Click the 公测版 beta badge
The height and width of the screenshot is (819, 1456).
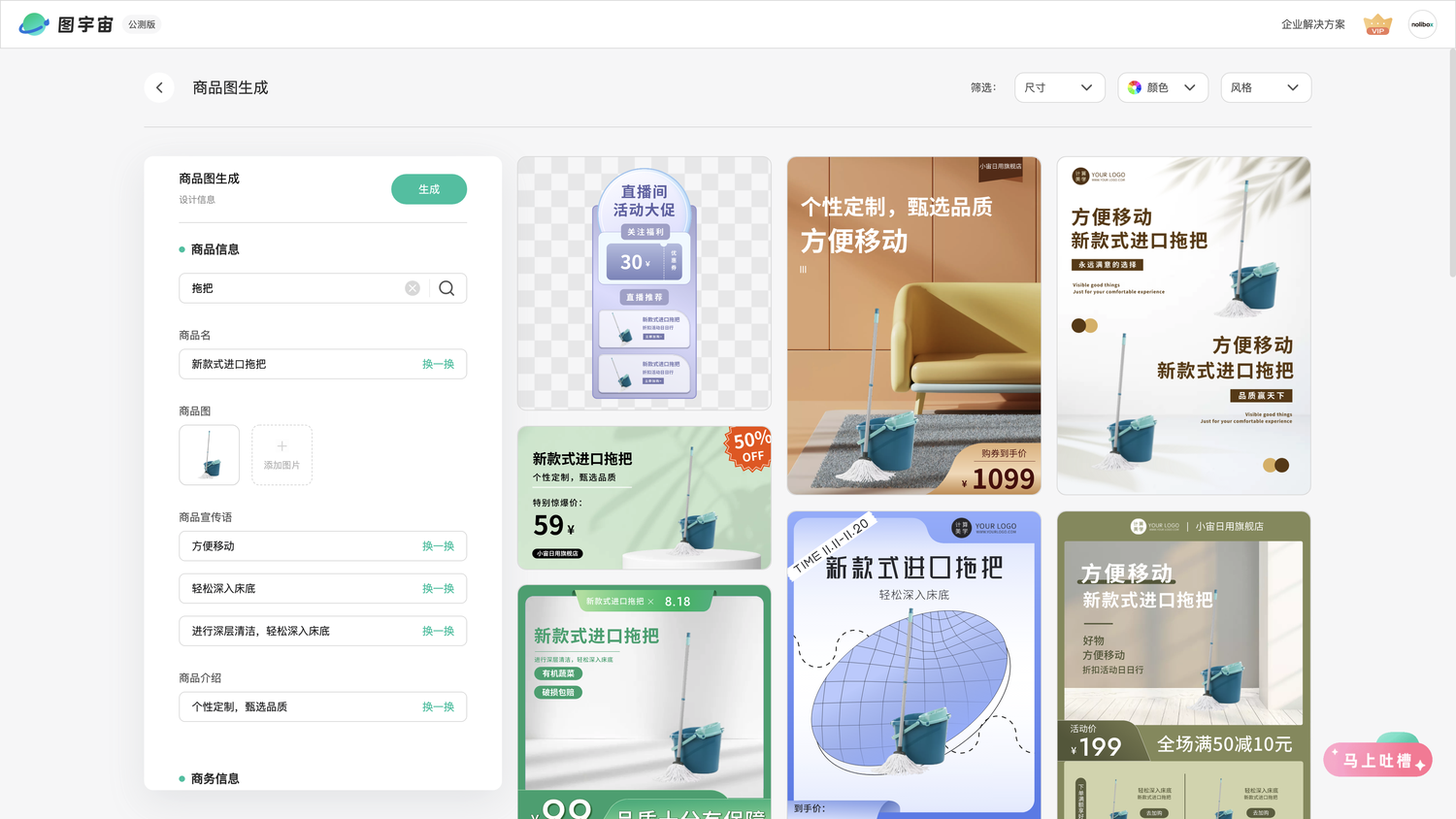pos(142,24)
